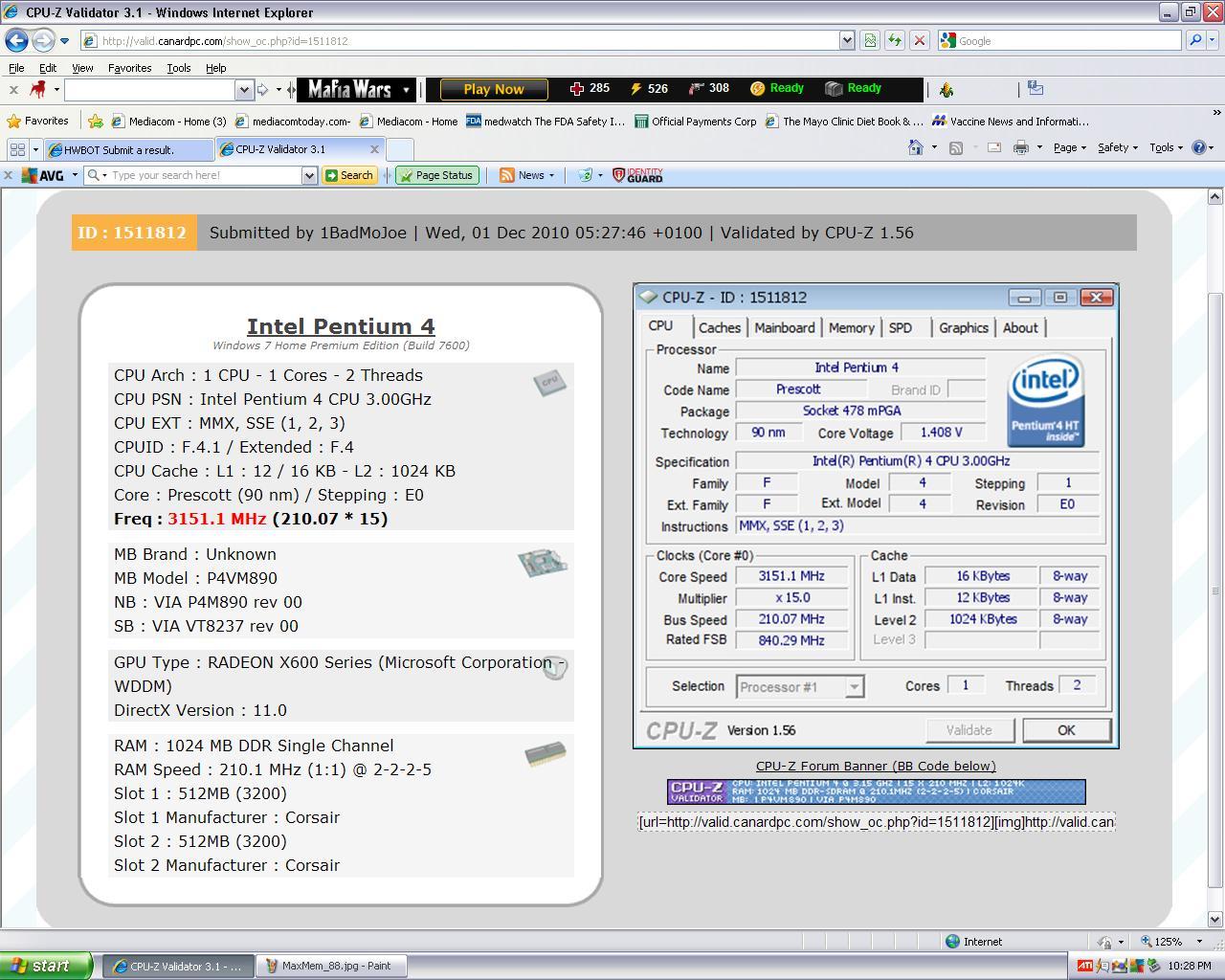Screen dimensions: 1225x980
Task: Click the empty New Tab button
Action: (x=399, y=149)
